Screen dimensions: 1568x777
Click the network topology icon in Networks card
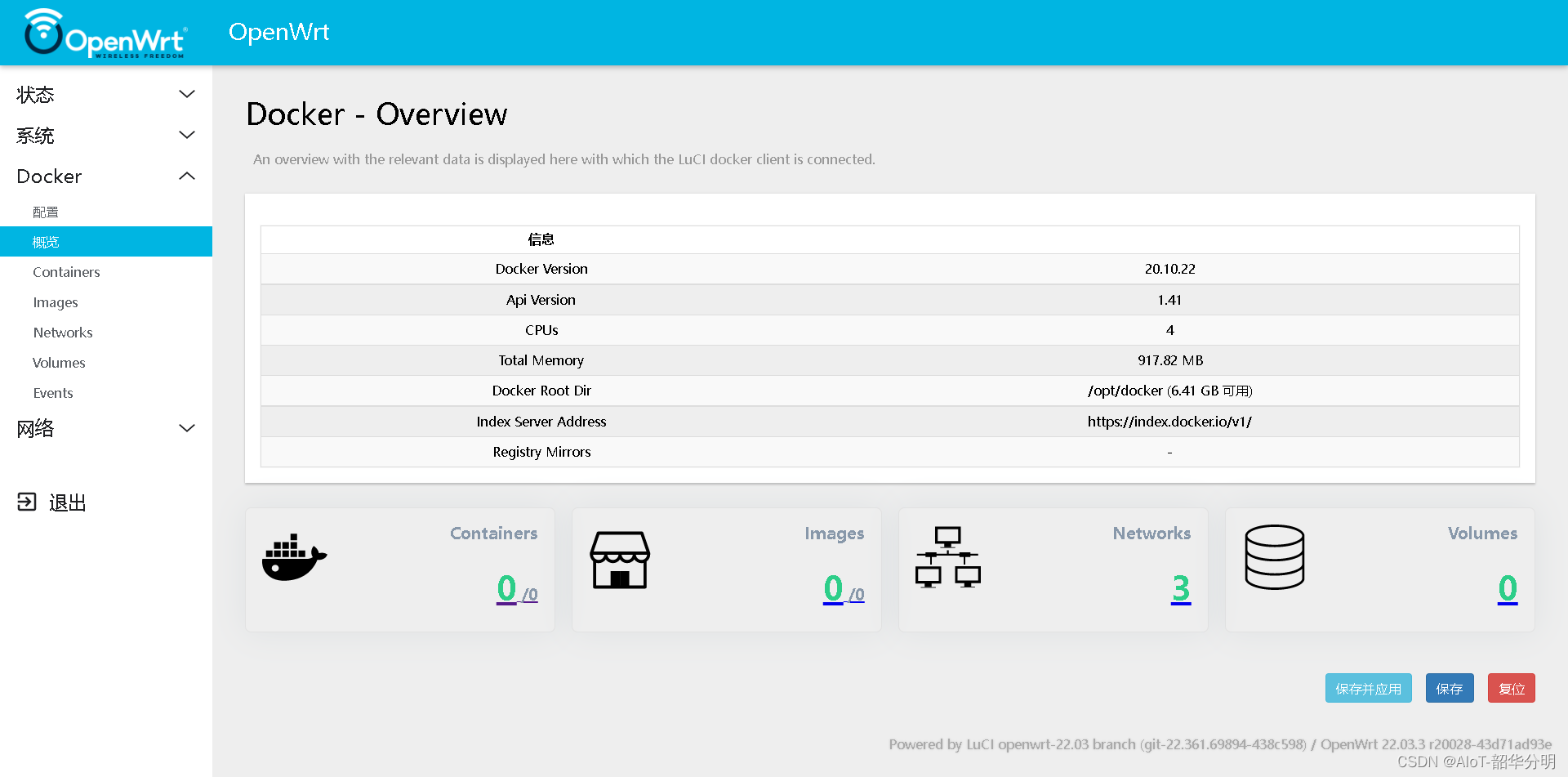click(x=947, y=557)
